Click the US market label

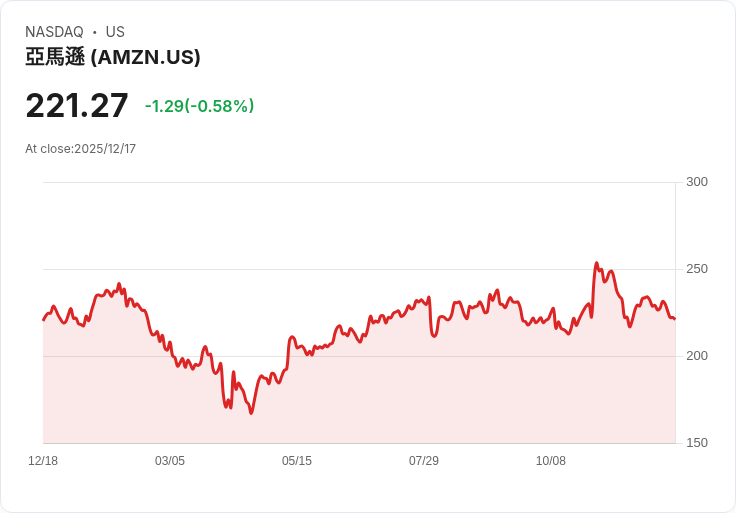point(115,32)
